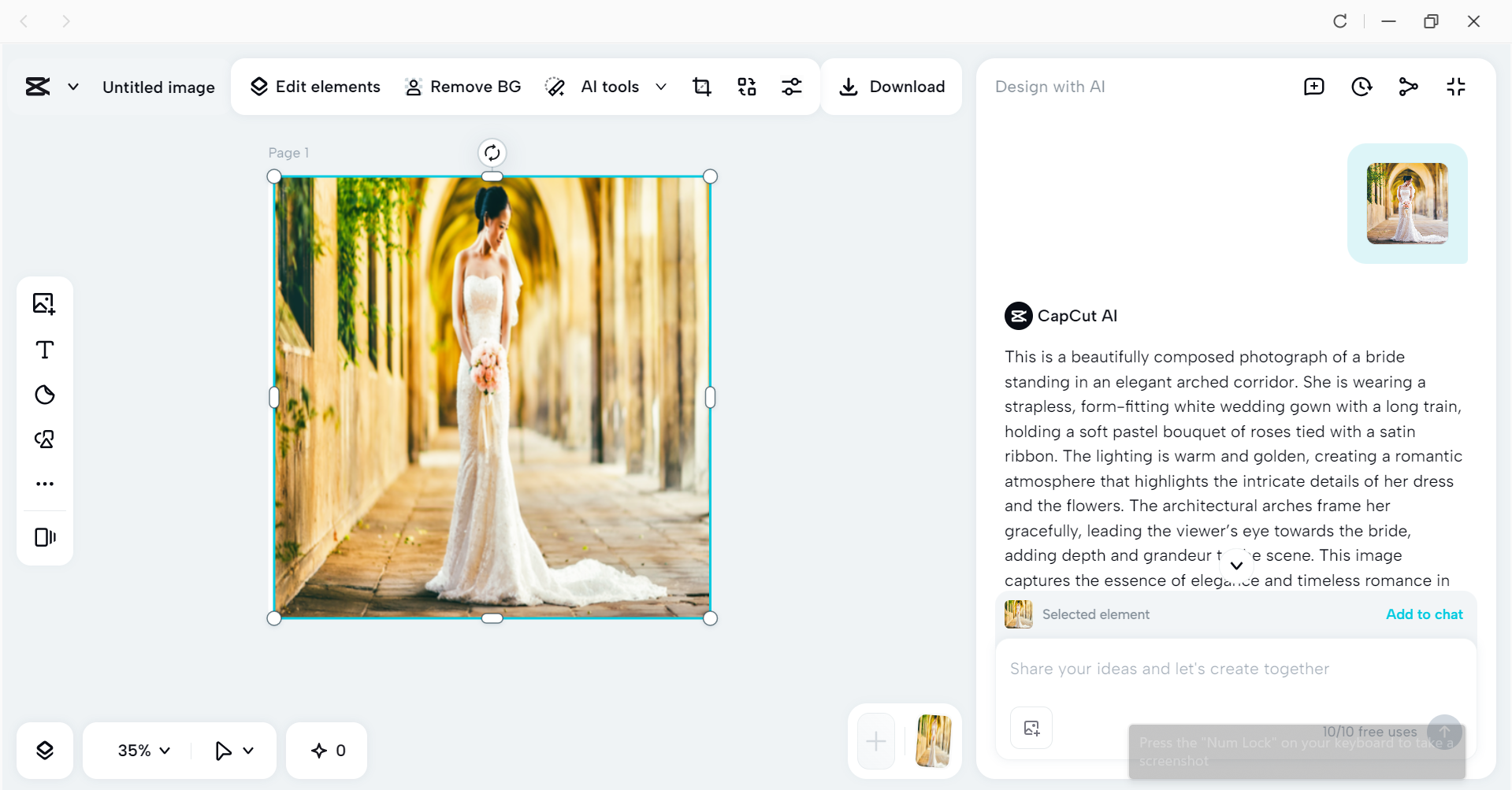The width and height of the screenshot is (1512, 790).
Task: Click Remove BG in the toolbar
Action: pyautogui.click(x=463, y=87)
